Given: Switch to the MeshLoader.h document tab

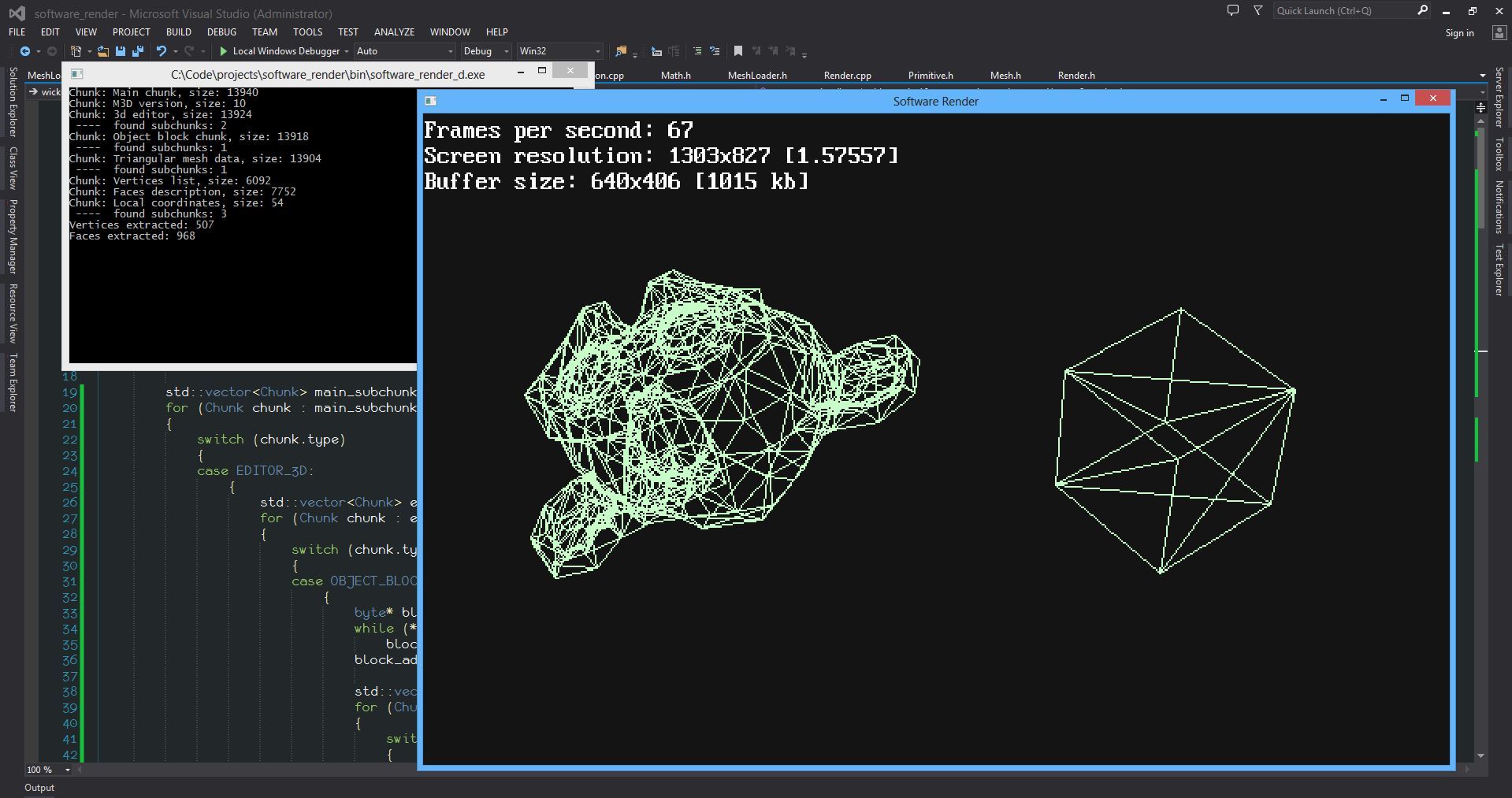Looking at the screenshot, I should point(757,76).
